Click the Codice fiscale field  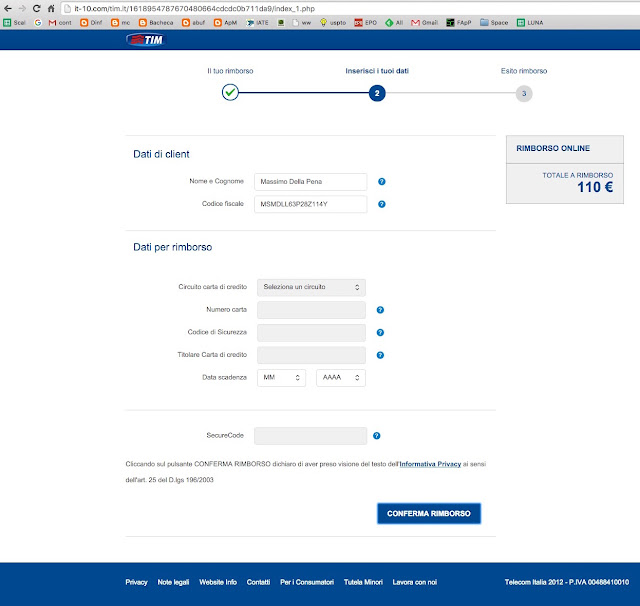click(311, 204)
